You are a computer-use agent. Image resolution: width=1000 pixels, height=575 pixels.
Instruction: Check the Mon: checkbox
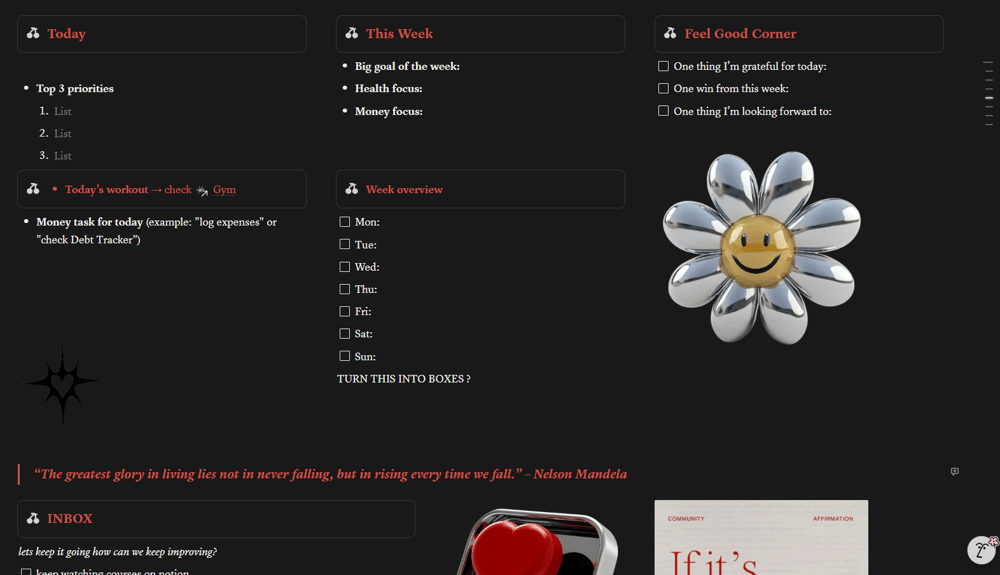click(344, 222)
